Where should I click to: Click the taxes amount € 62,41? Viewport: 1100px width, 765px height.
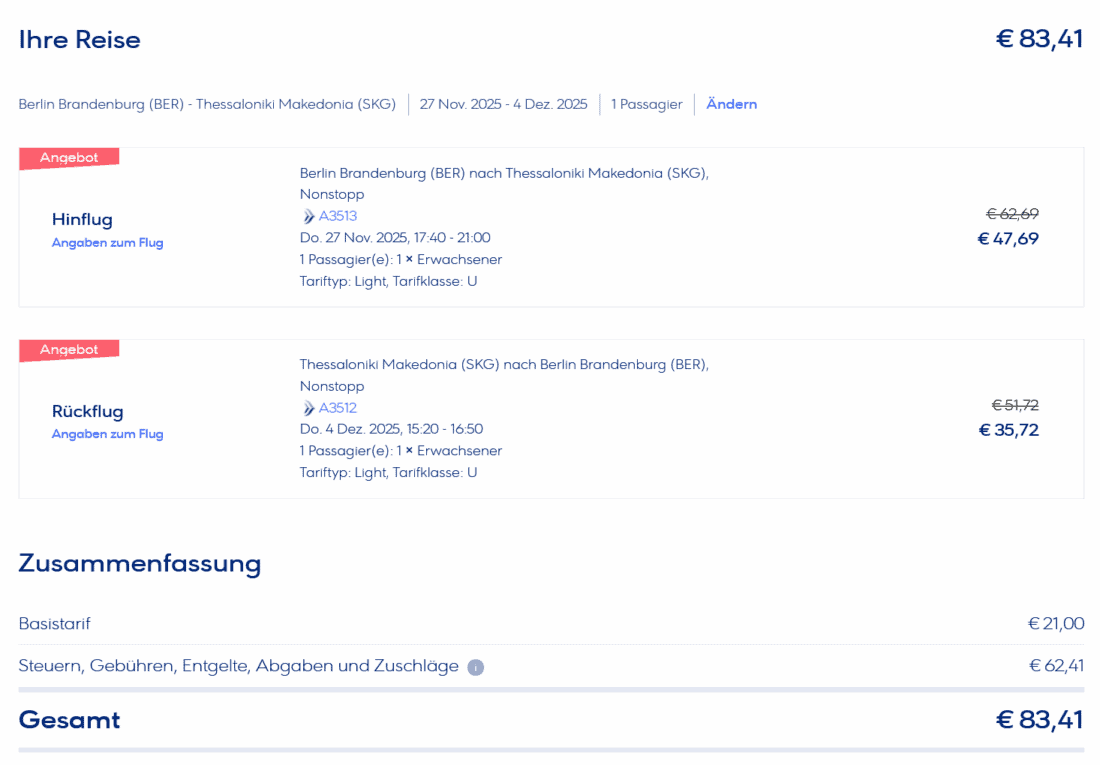1056,666
